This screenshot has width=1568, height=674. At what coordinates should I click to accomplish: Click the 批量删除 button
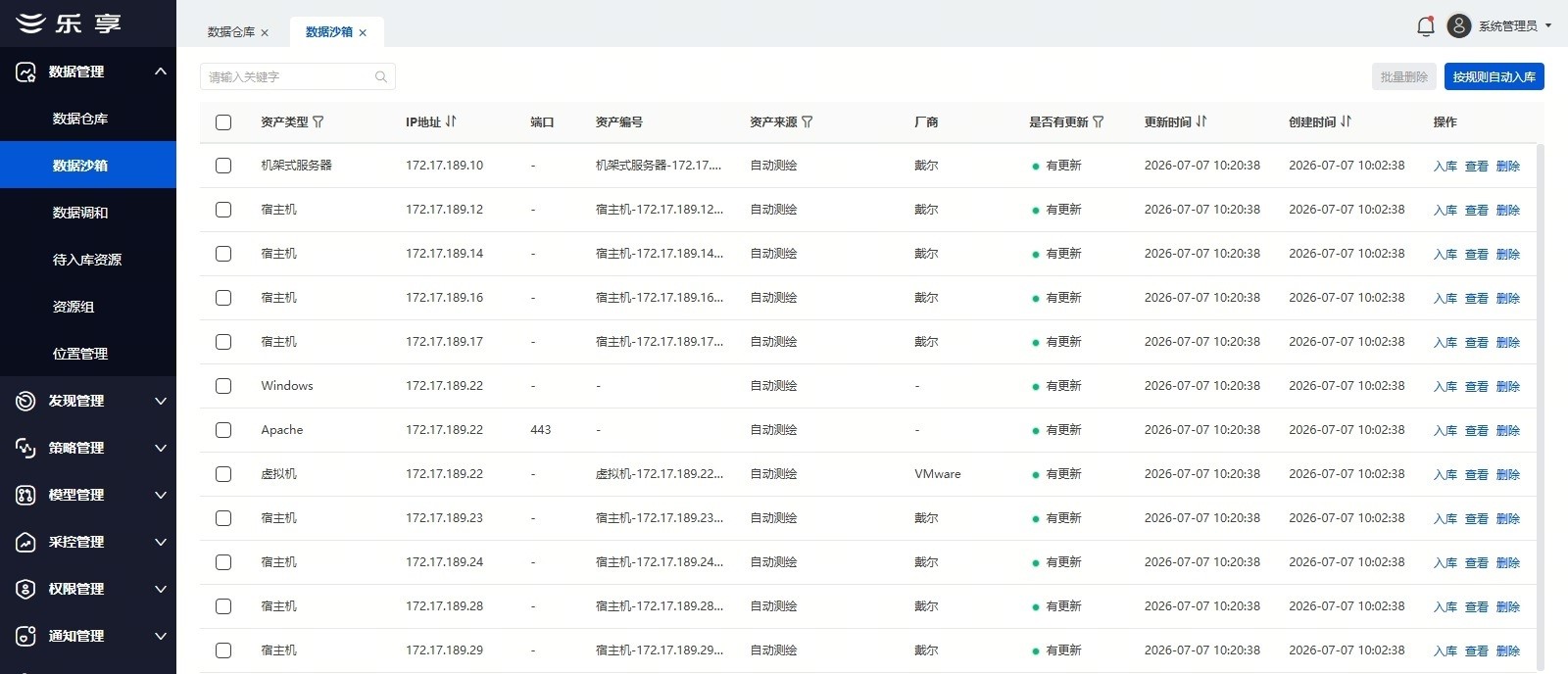(1403, 76)
